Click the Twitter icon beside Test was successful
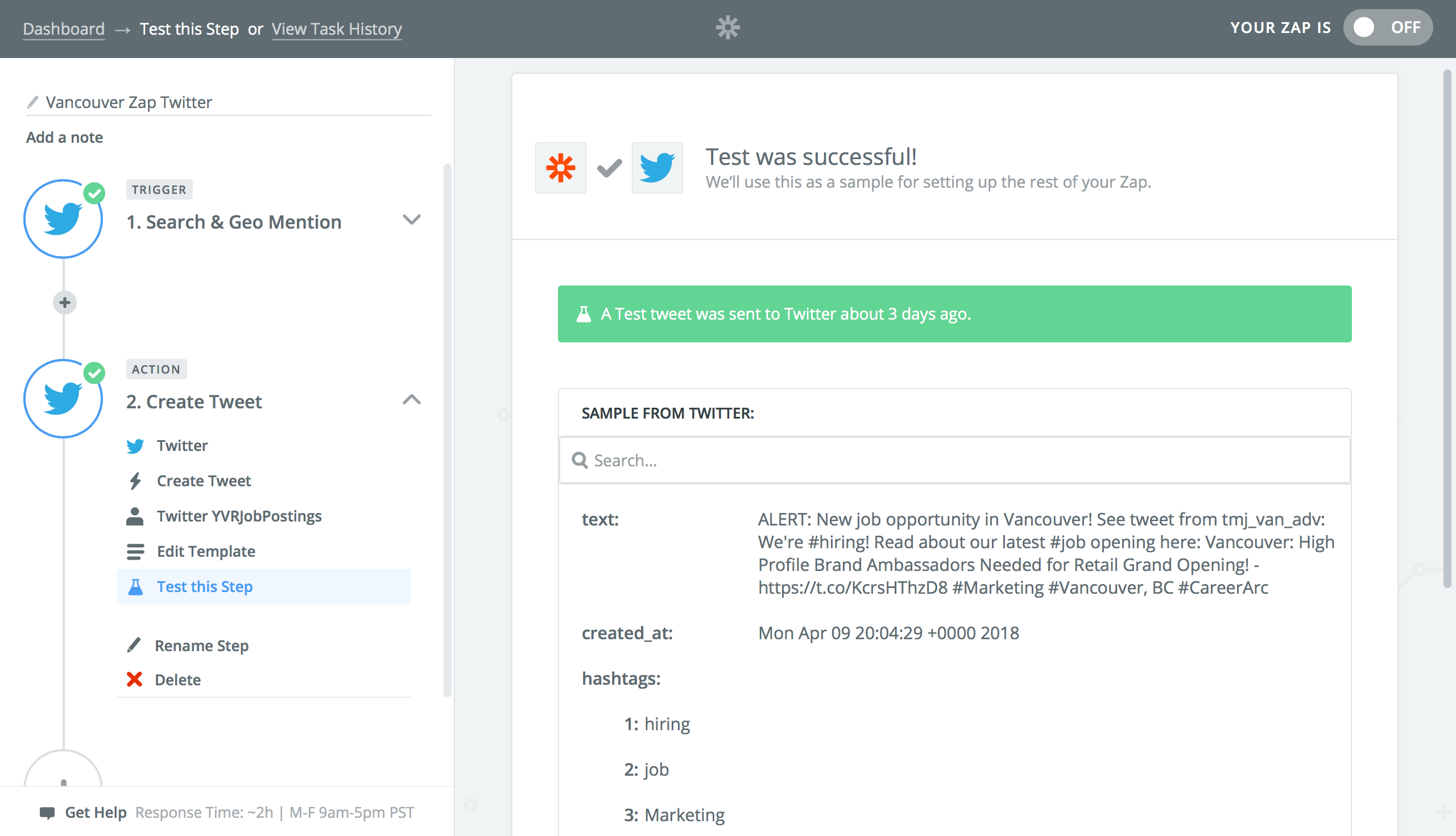 [657, 168]
